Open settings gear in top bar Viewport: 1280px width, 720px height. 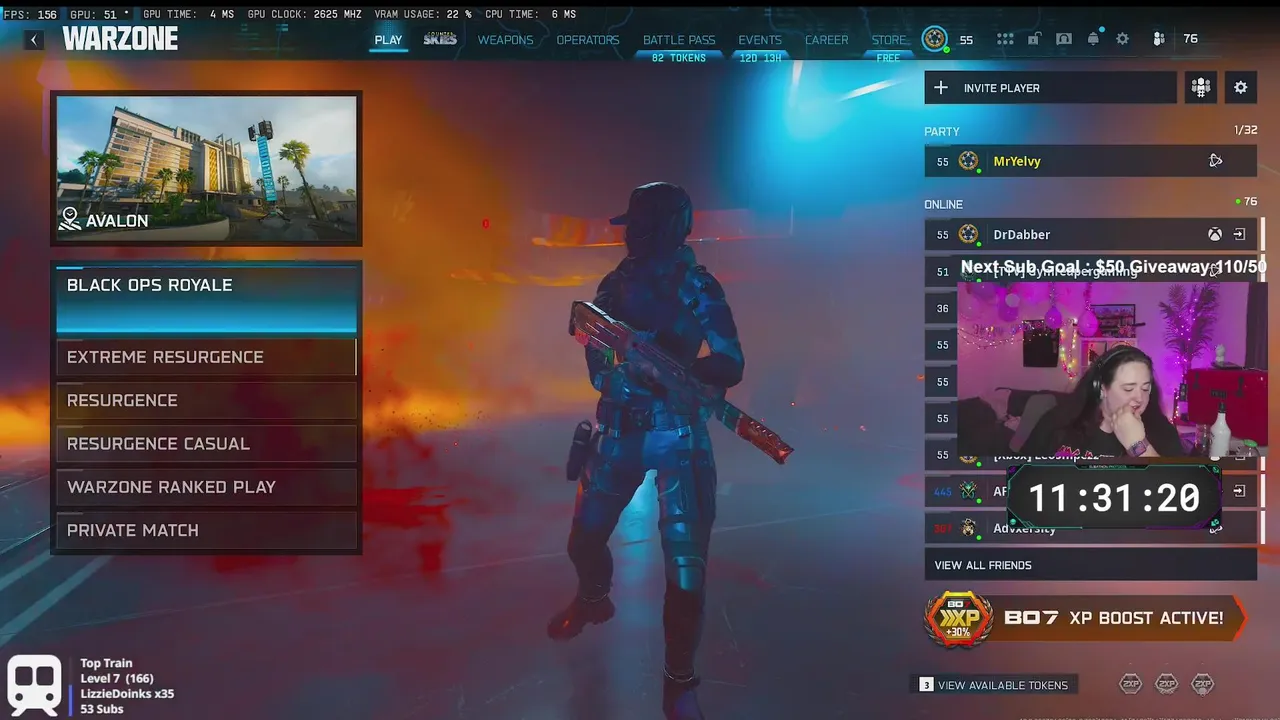click(1122, 39)
